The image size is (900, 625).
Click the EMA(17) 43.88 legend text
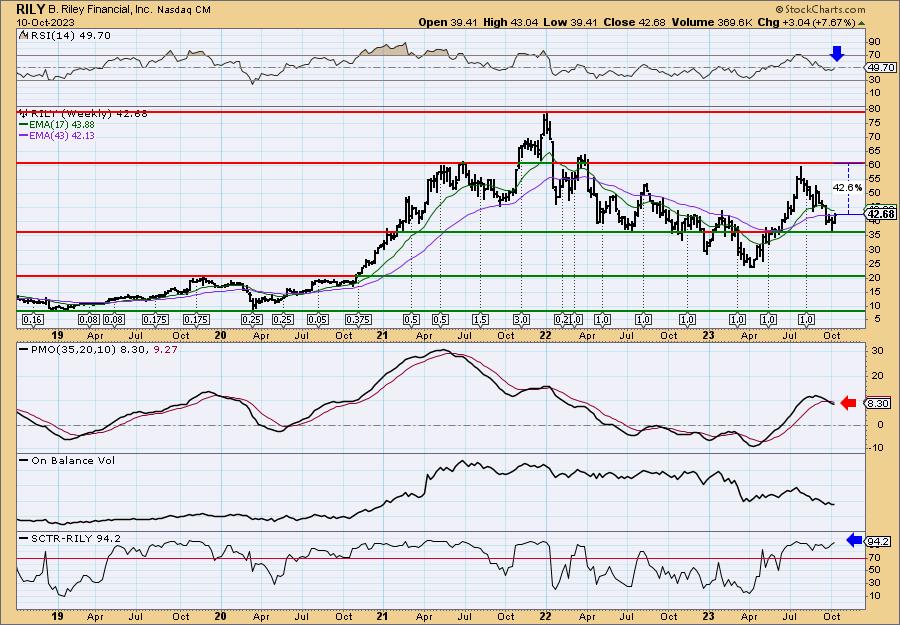[x=61, y=125]
